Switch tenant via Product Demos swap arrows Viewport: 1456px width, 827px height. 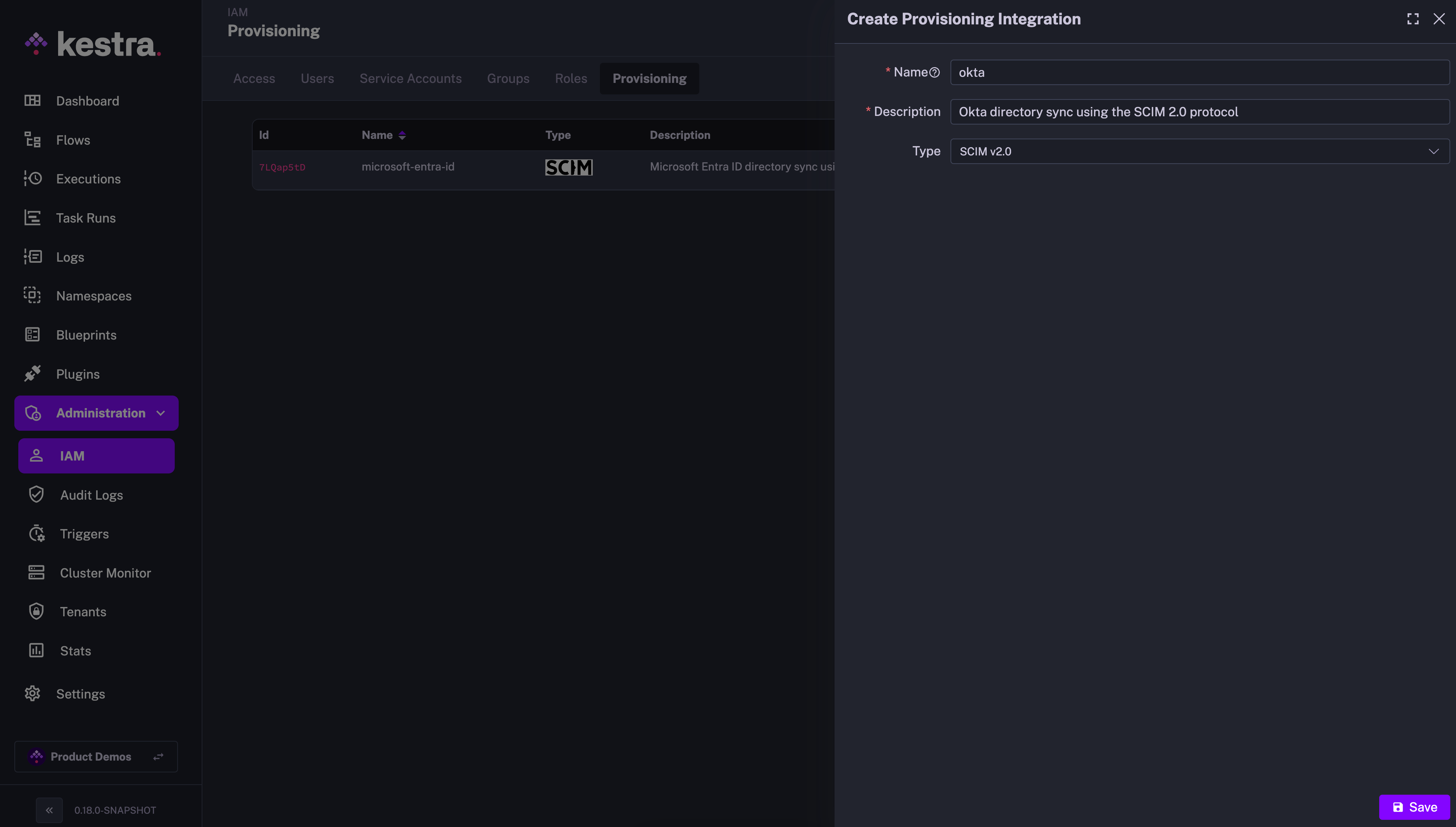158,757
